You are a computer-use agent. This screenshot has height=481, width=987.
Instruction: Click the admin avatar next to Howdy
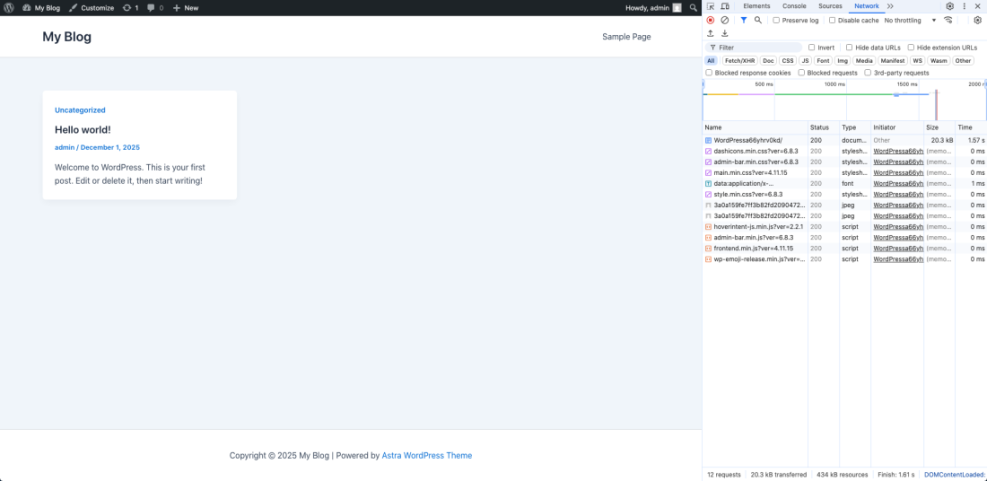tap(677, 8)
